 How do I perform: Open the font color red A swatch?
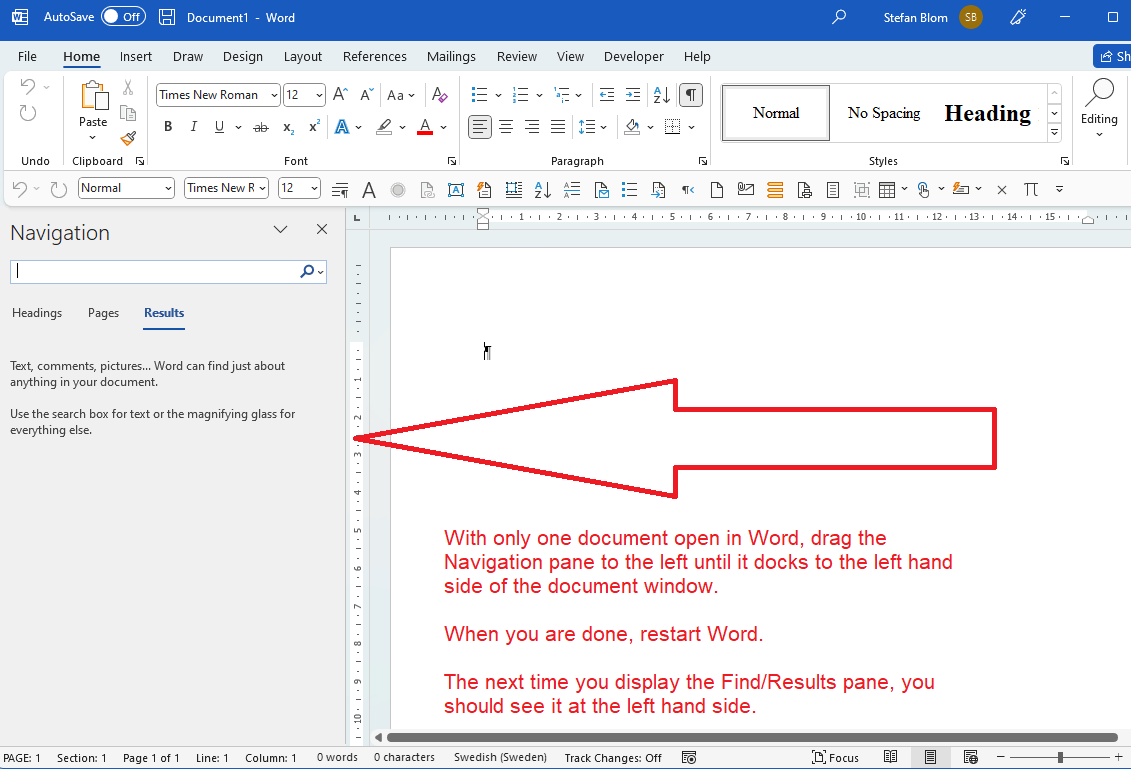pyautogui.click(x=425, y=127)
